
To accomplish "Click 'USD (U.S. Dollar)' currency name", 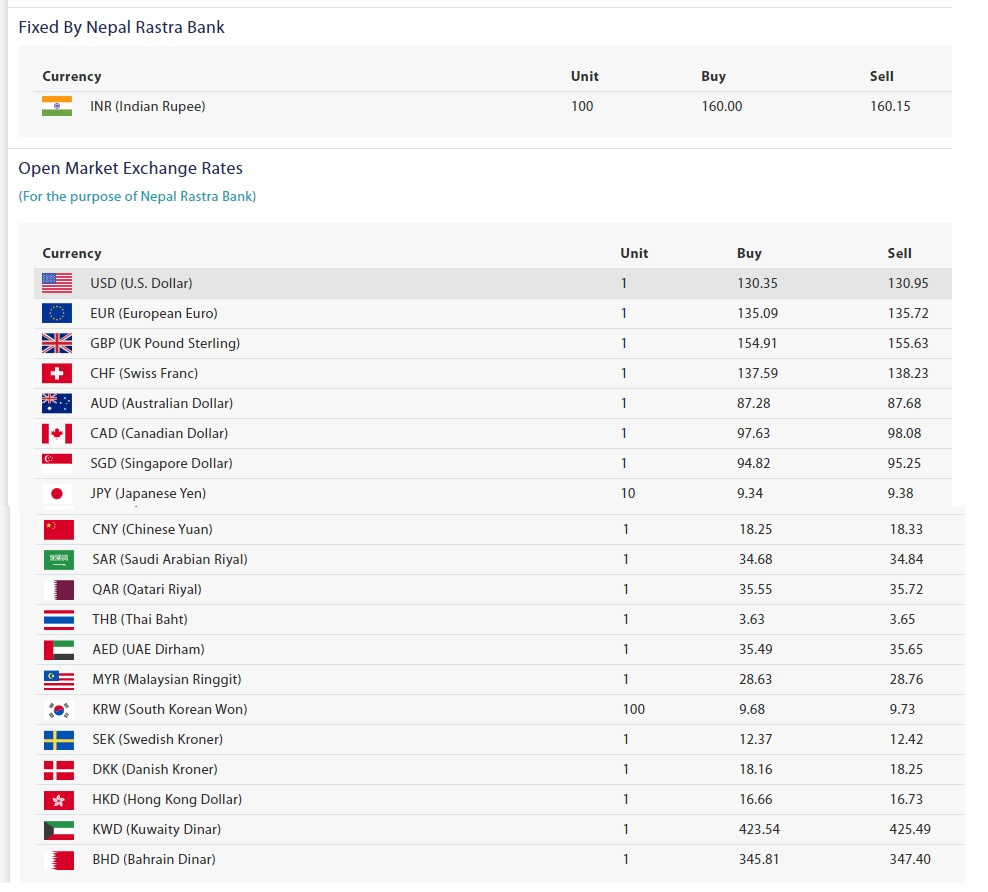I will click(x=141, y=283).
